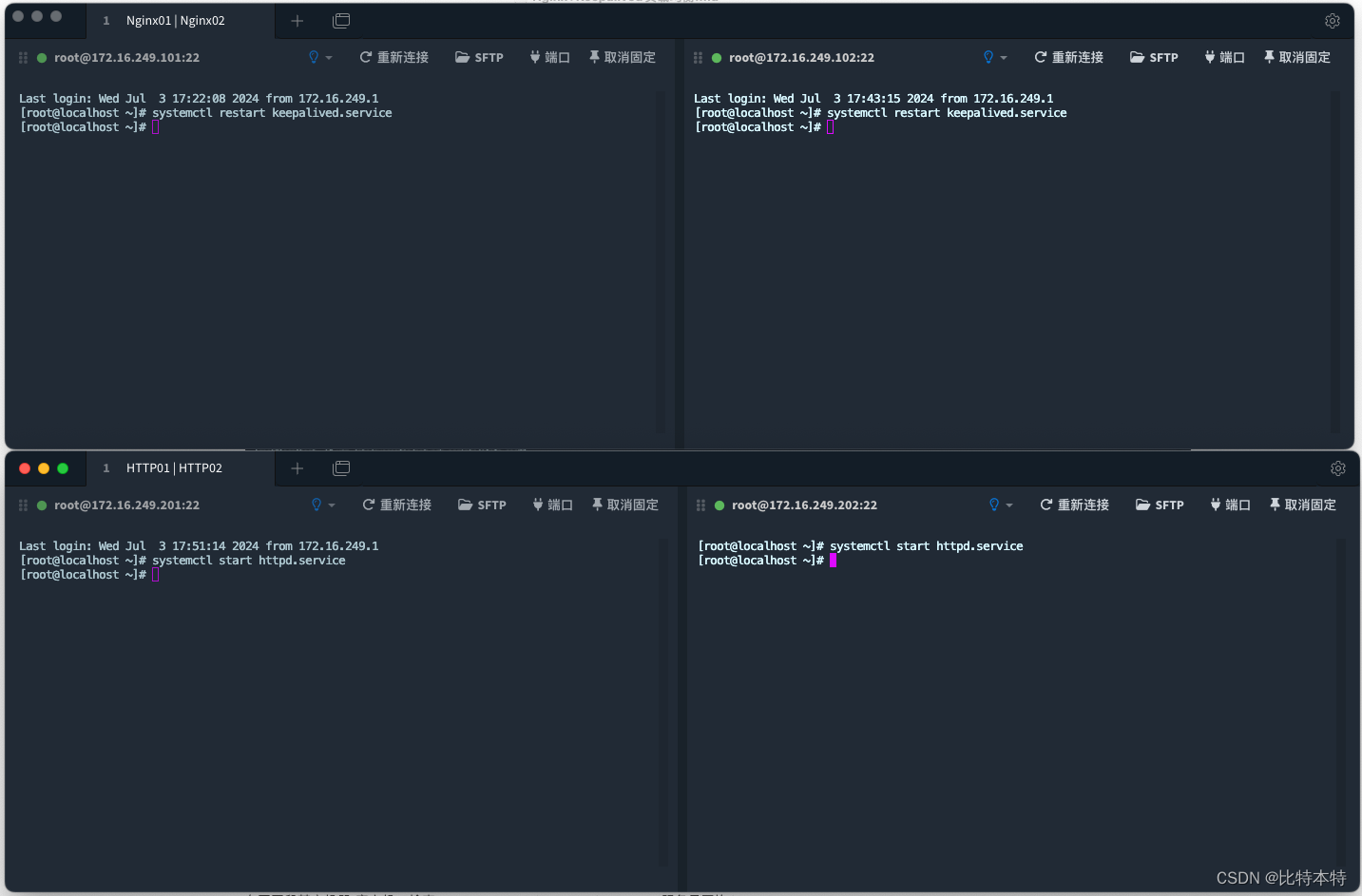Click tab number 1 in Nginx window

click(x=106, y=21)
